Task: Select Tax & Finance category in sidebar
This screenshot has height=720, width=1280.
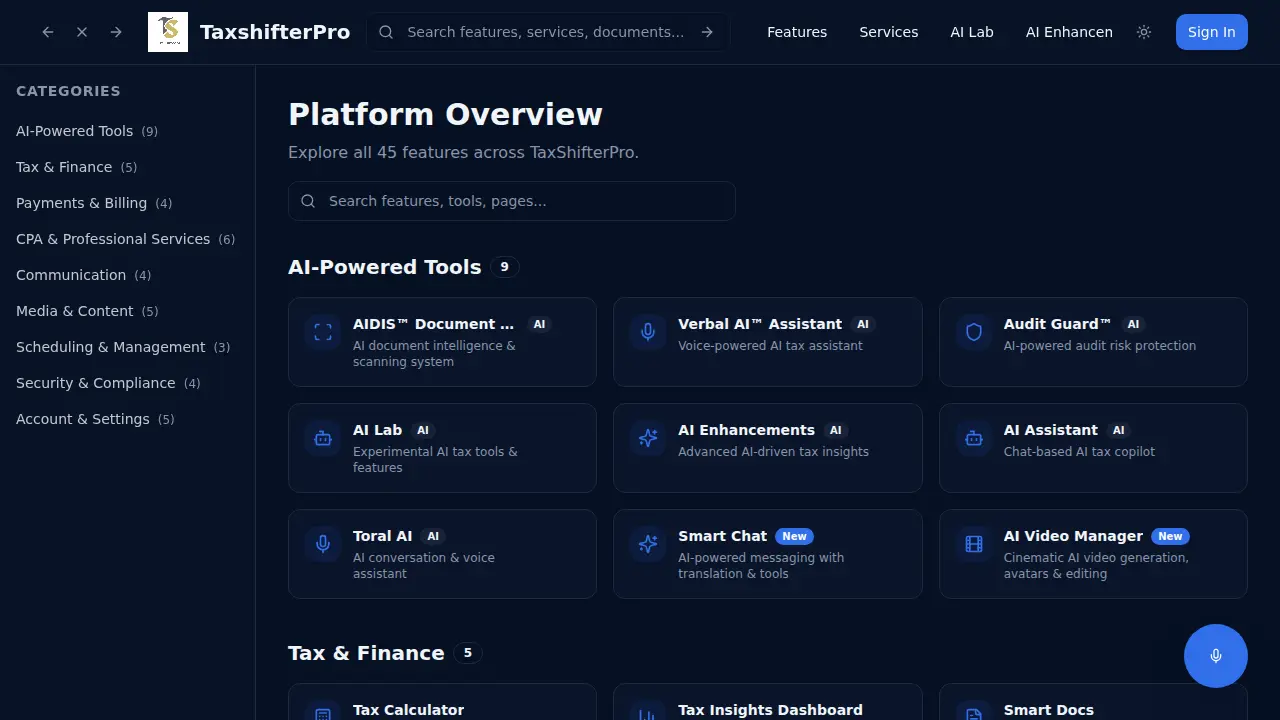Action: (x=77, y=167)
